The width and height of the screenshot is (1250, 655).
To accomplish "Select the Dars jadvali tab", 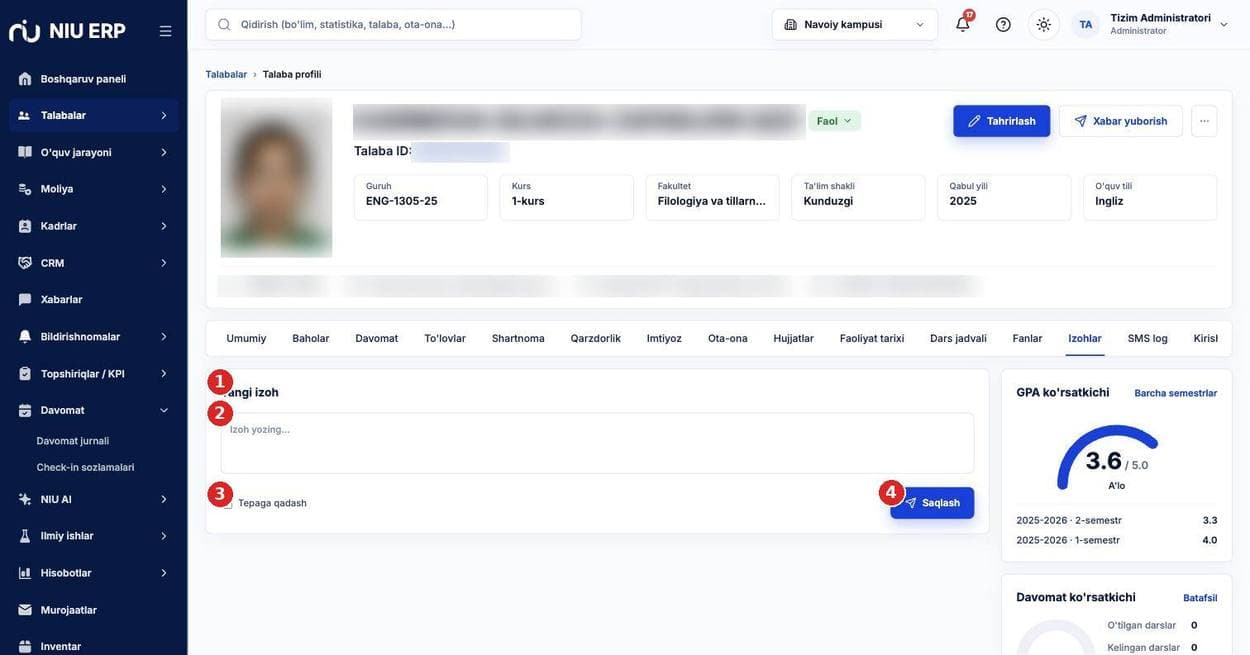I will pos(958,338).
